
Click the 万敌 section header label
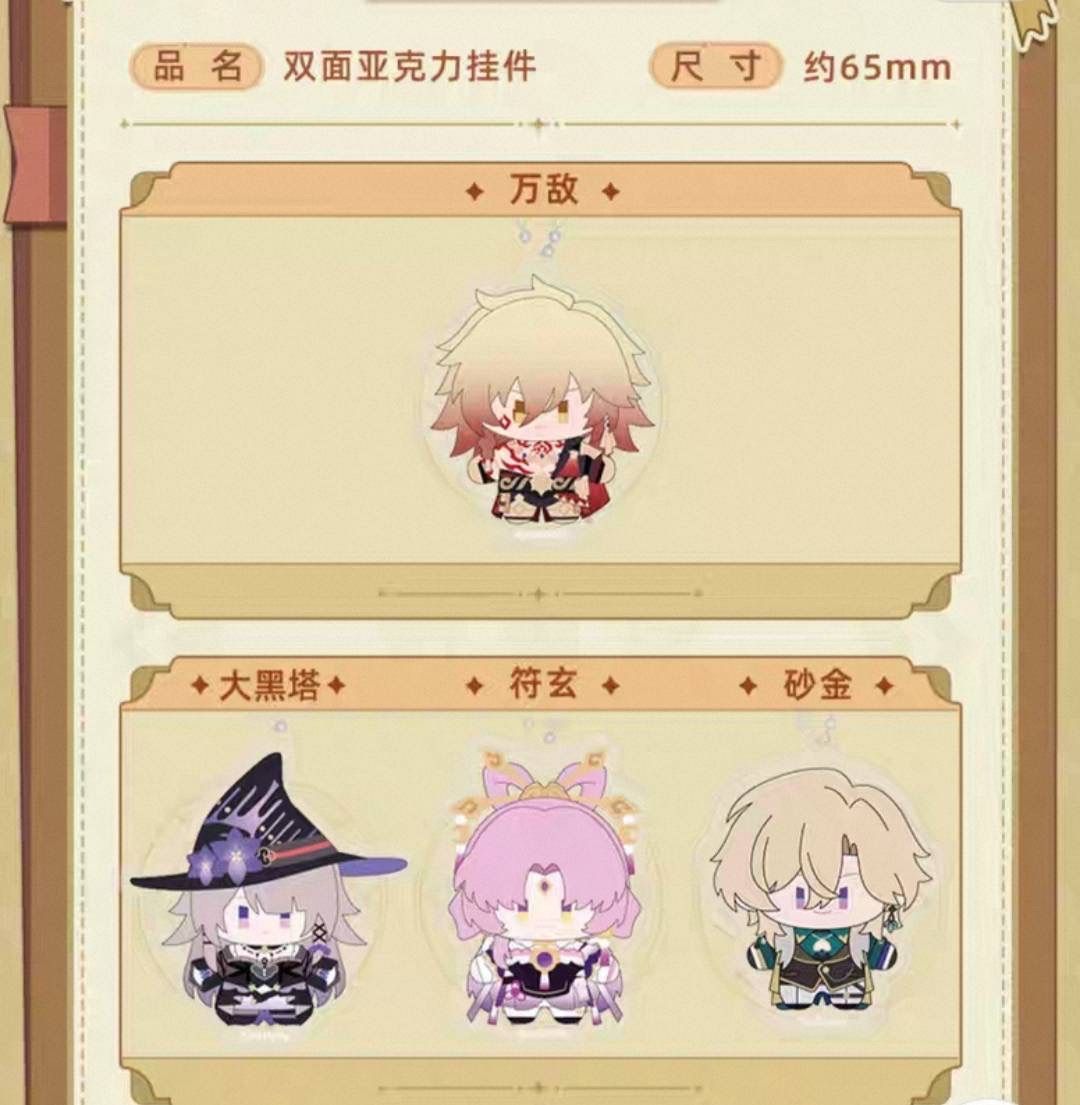pyautogui.click(x=542, y=190)
